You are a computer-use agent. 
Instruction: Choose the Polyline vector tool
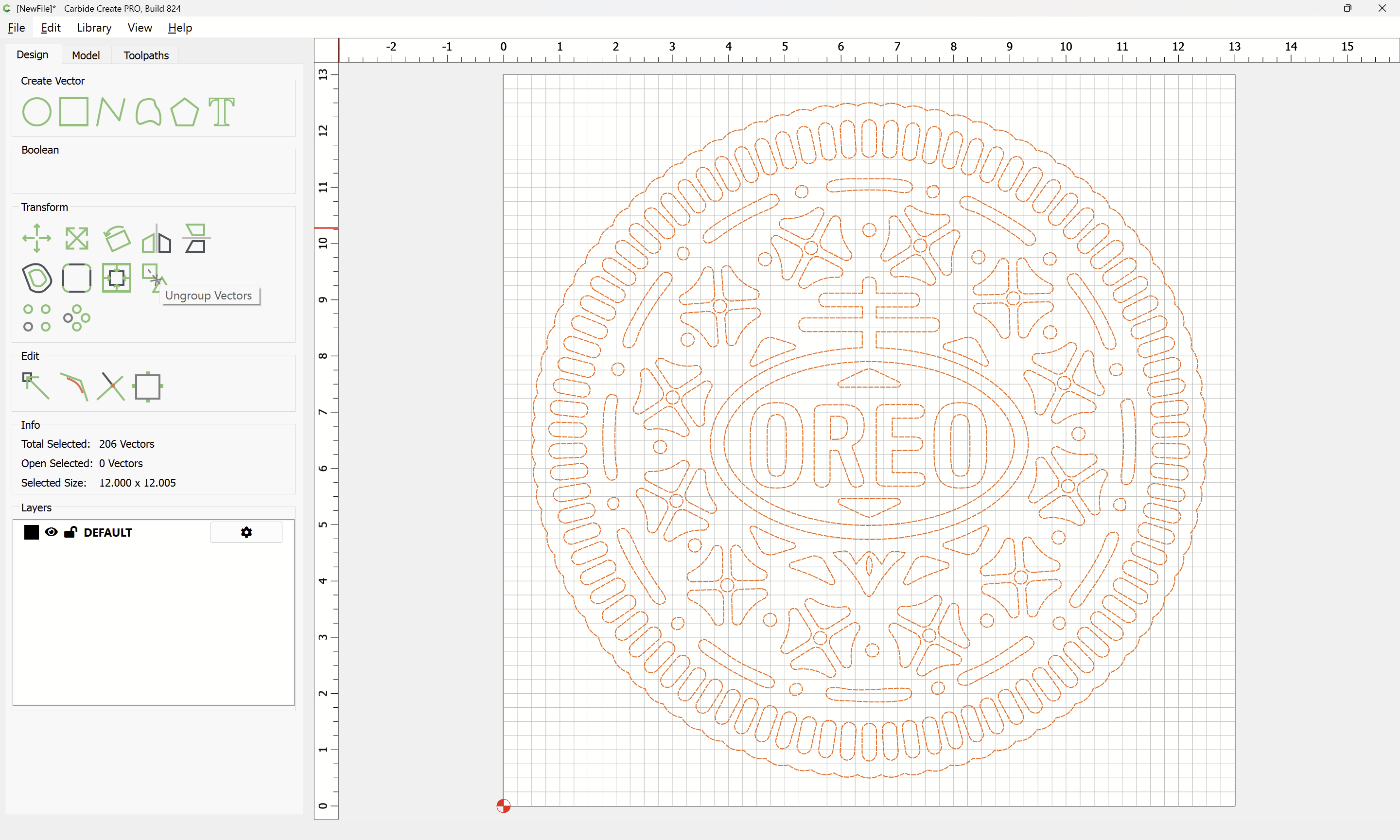click(110, 111)
